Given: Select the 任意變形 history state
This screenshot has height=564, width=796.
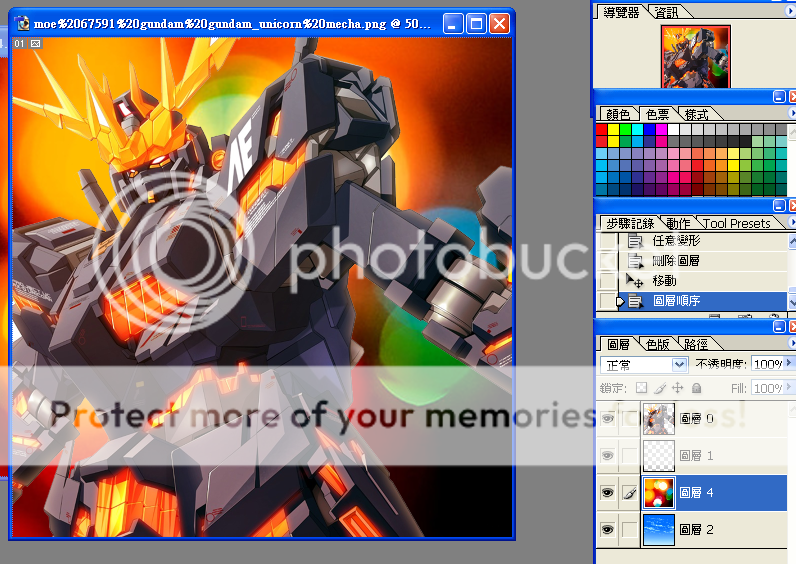Looking at the screenshot, I should coord(676,241).
